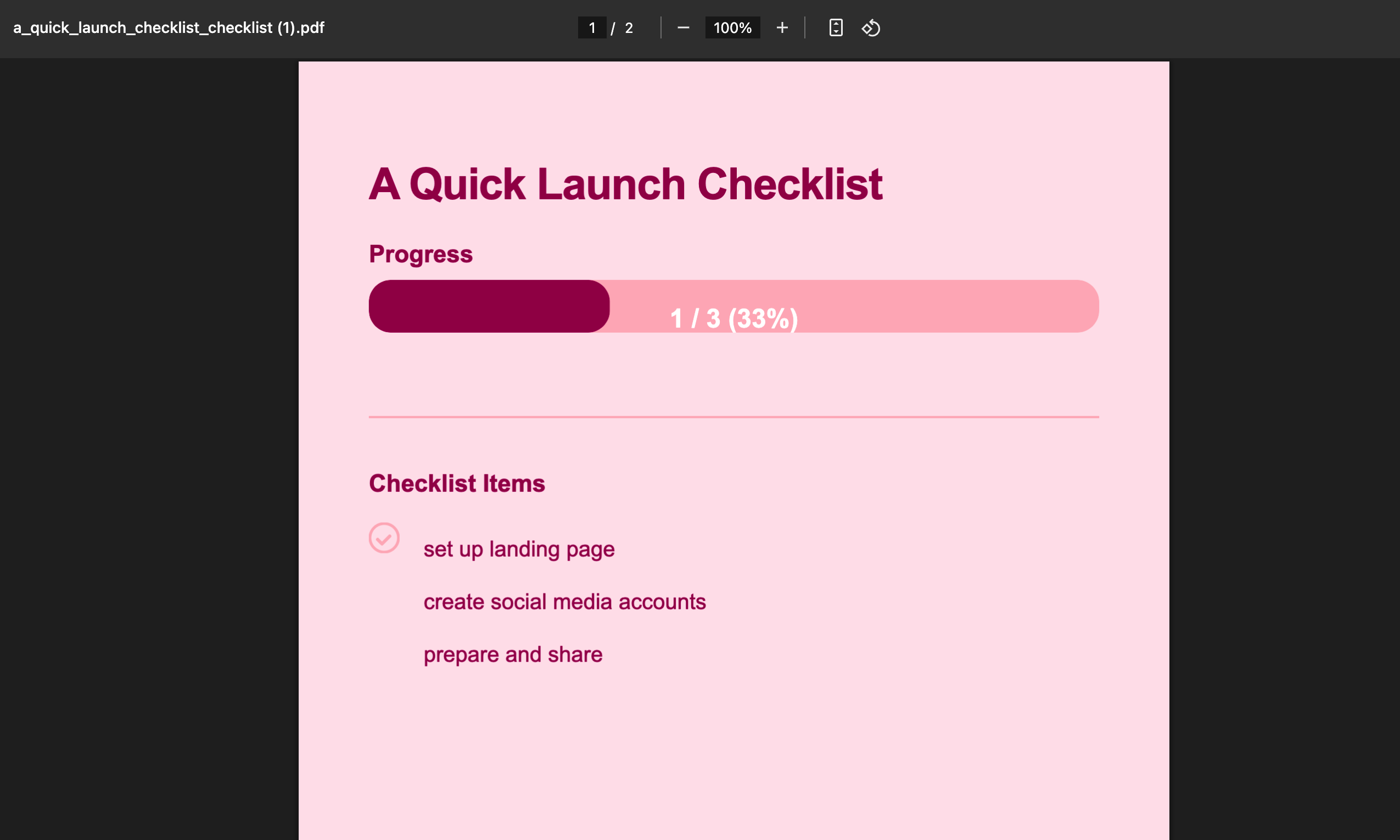Screen dimensions: 1400x840
Task: Click the total page count '2'
Action: tap(629, 28)
